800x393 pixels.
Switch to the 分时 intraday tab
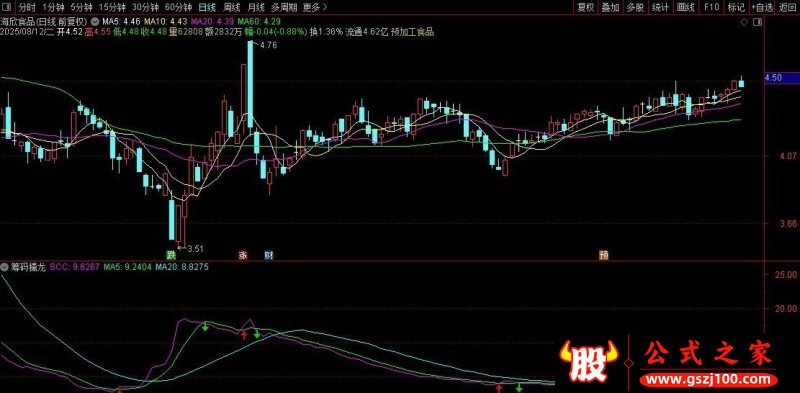28,7
